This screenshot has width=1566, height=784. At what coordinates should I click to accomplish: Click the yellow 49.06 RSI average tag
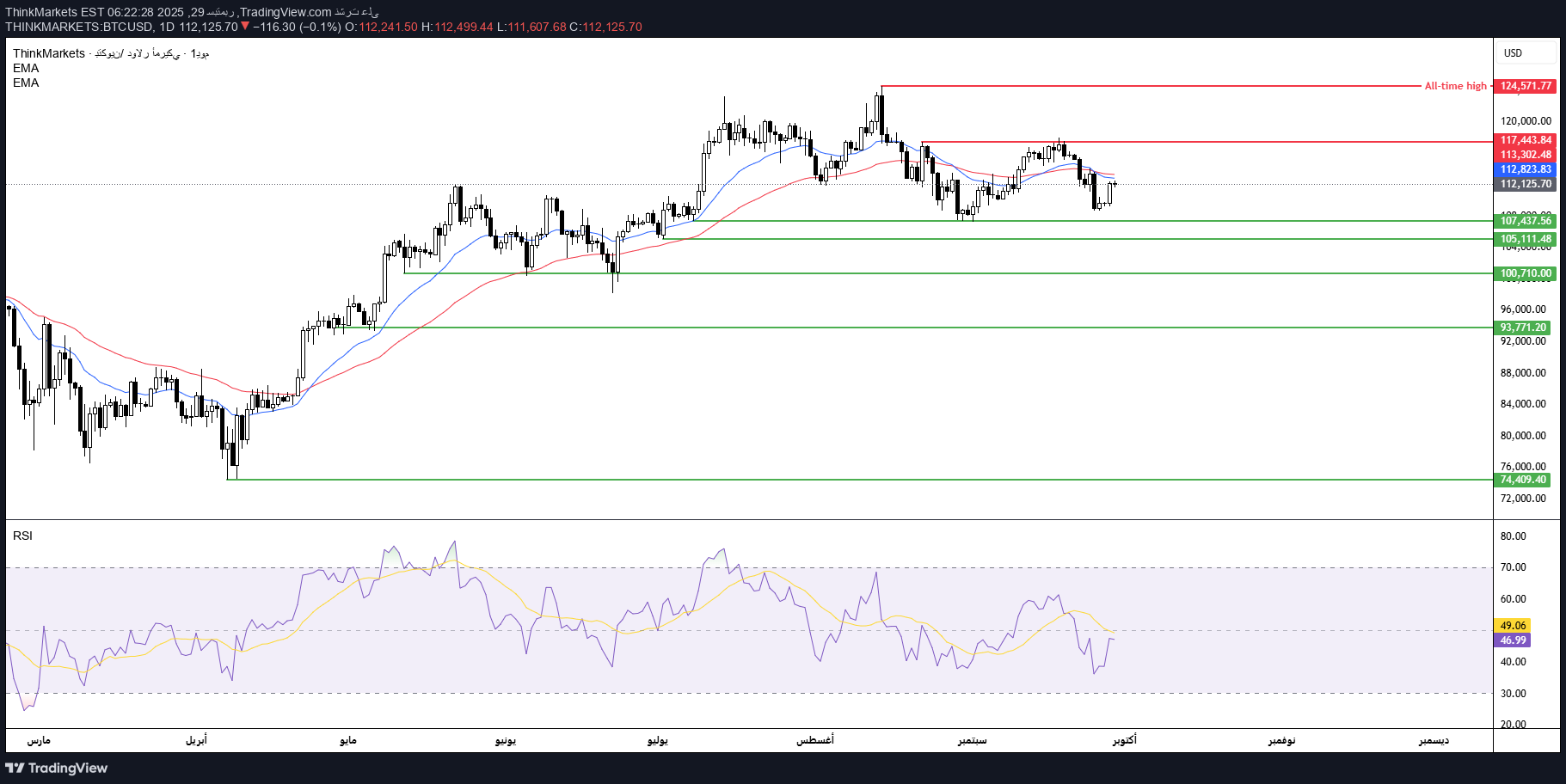(1510, 624)
